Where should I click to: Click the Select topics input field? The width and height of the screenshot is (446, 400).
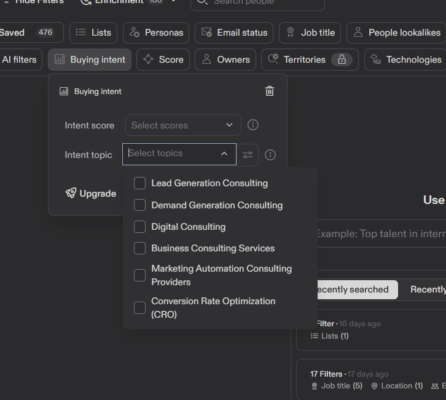click(x=179, y=154)
